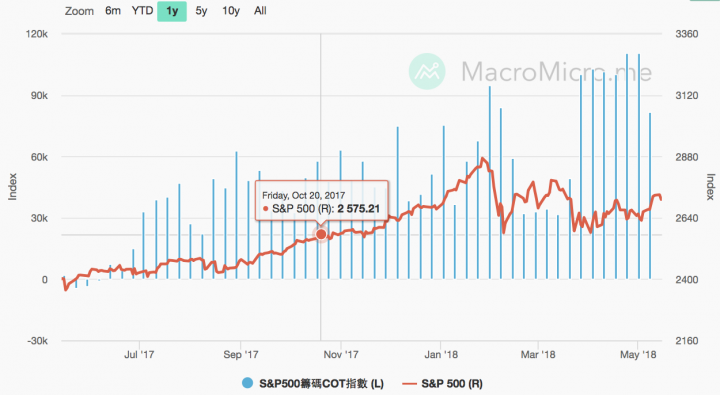Click the Friday, Oct 20, 2017 tooltip date
720x395 pixels.
click(x=304, y=195)
